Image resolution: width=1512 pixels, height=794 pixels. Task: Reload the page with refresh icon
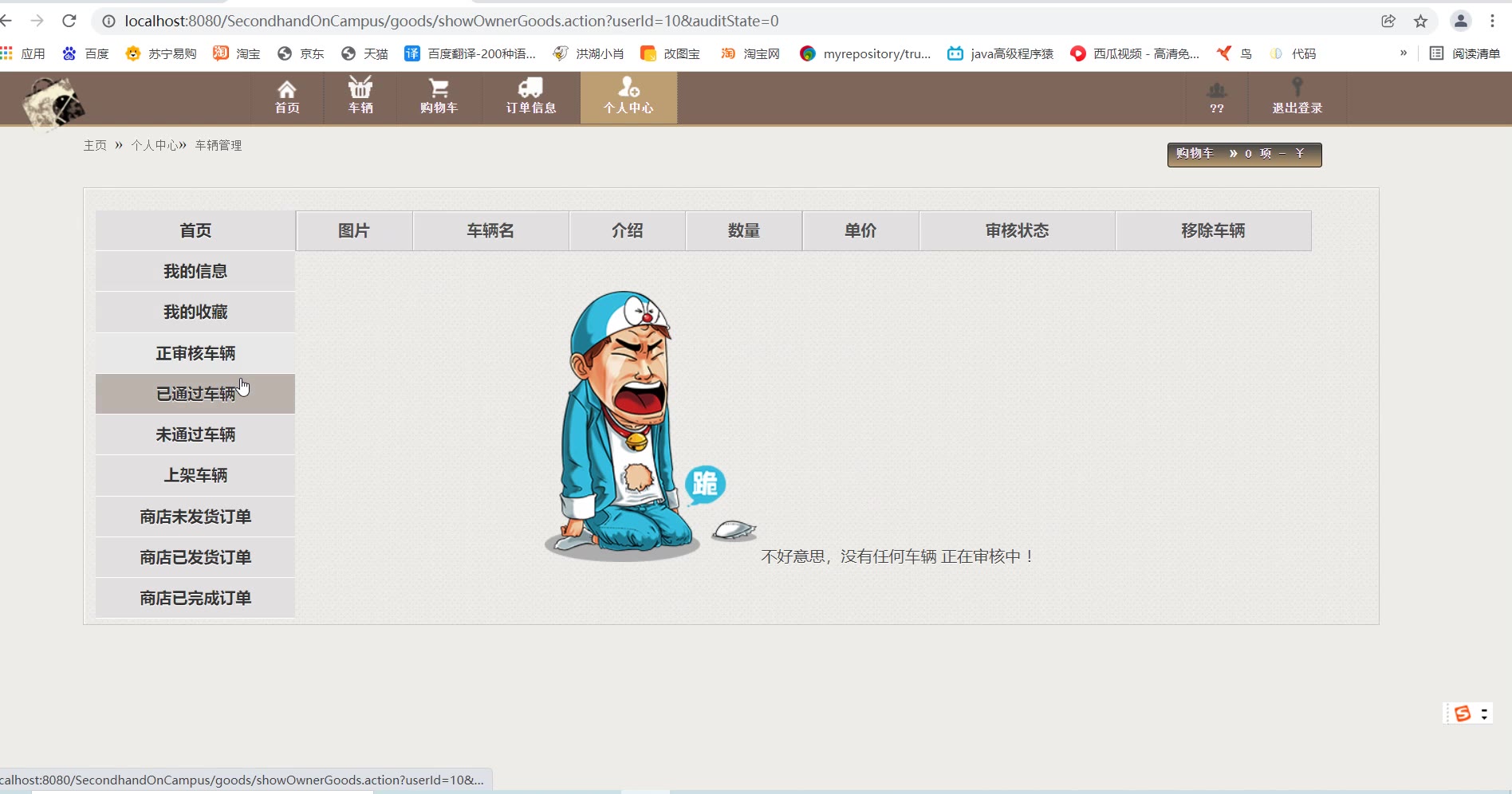click(x=69, y=21)
